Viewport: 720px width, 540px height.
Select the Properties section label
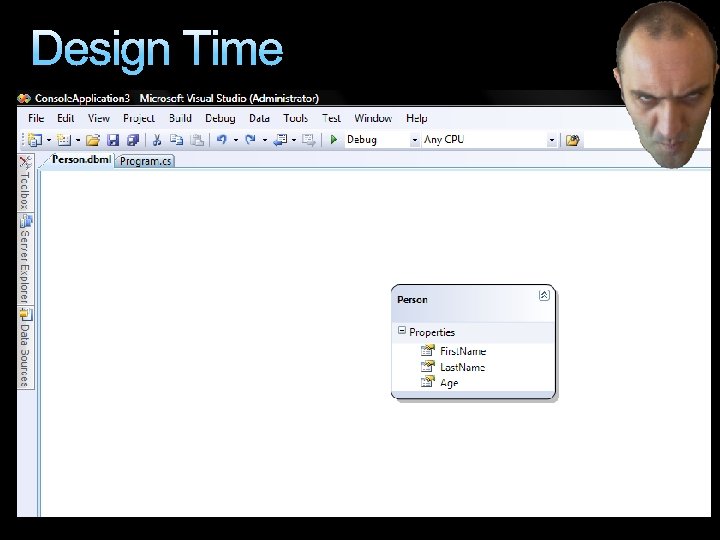432,332
